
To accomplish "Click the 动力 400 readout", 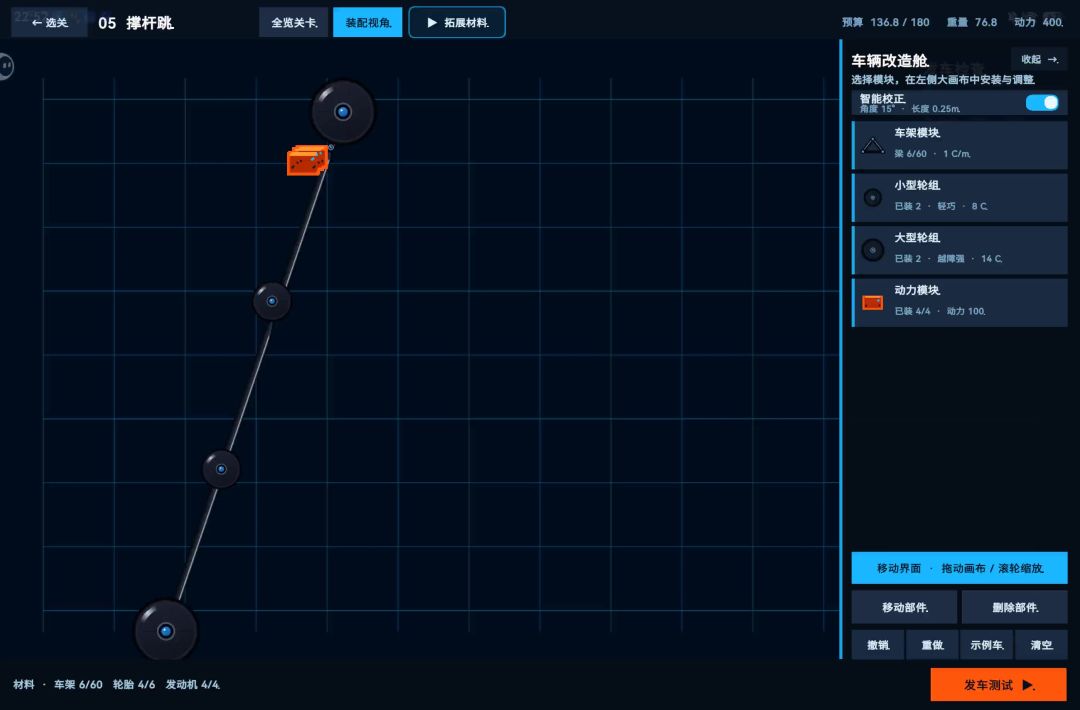I will click(1038, 22).
